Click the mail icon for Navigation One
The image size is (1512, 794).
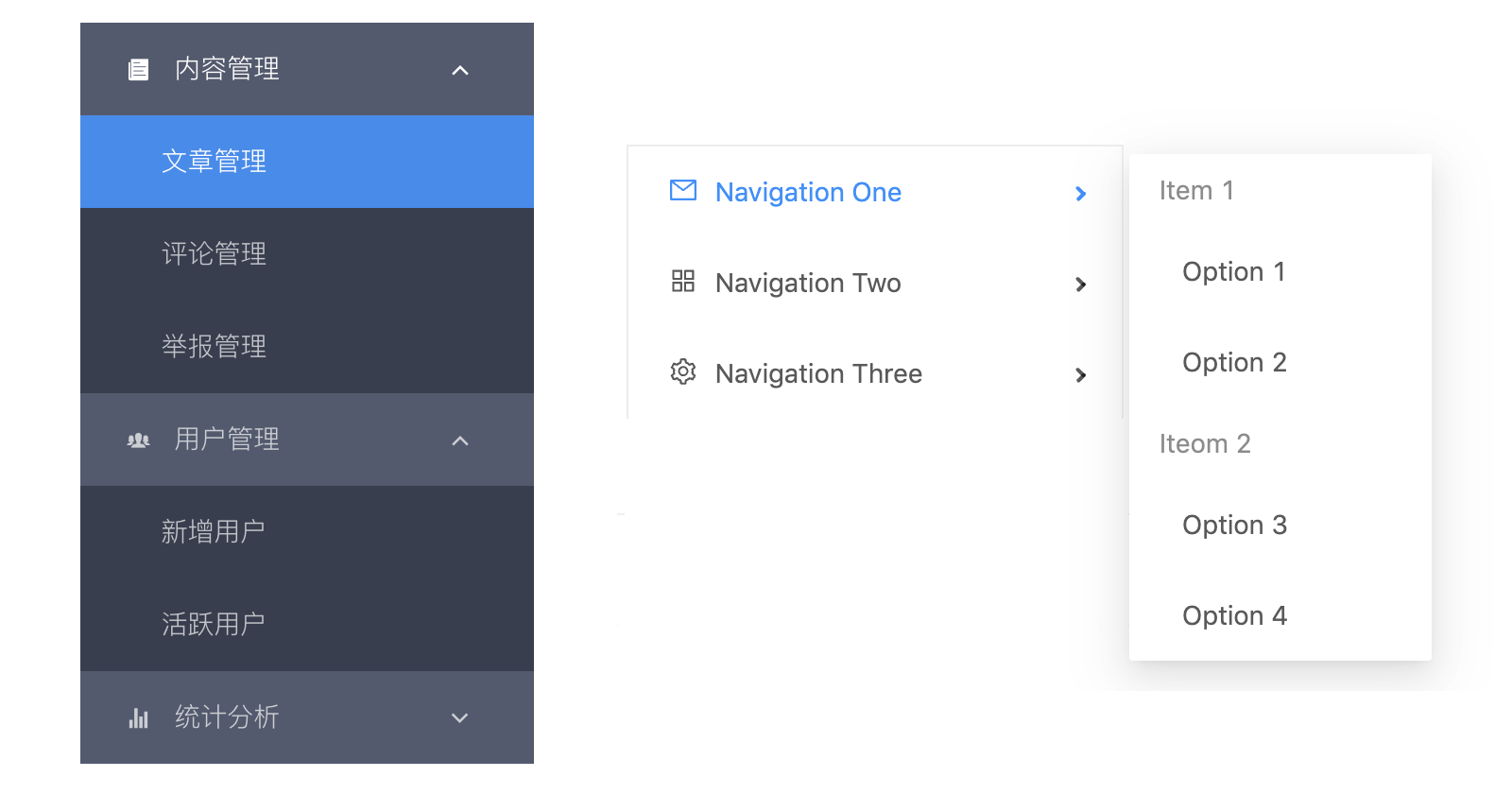682,191
